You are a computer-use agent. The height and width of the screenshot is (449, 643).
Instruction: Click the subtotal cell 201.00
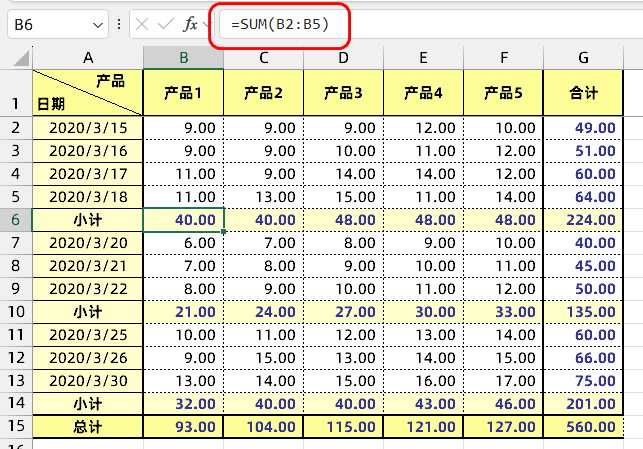pos(583,403)
